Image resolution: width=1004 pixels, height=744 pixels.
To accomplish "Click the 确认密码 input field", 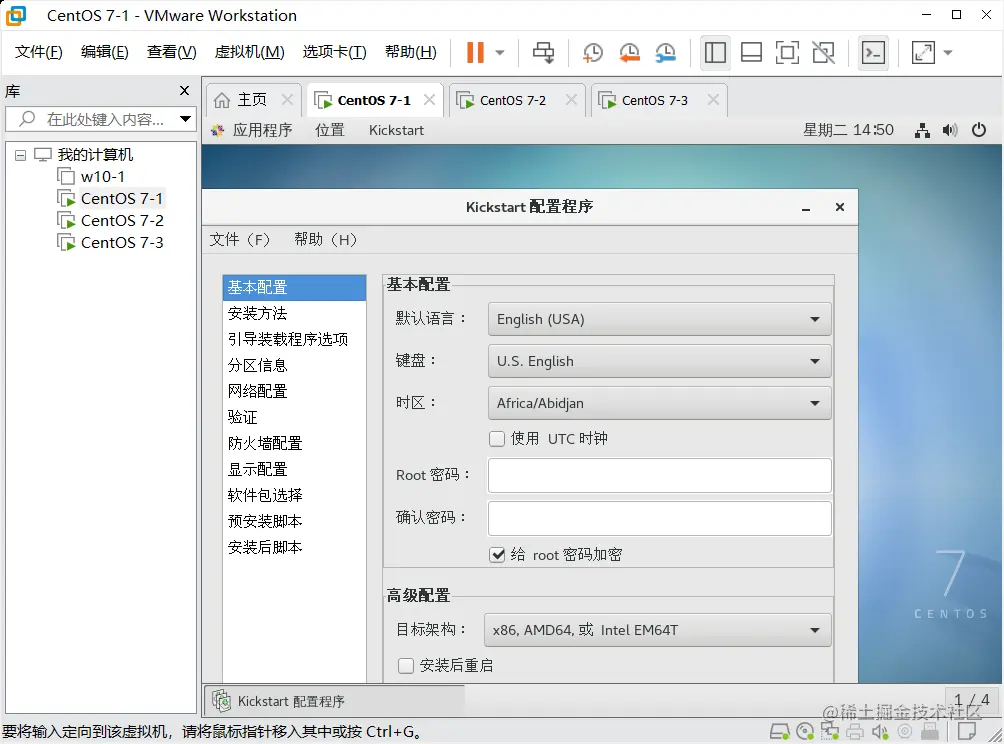I will 660,518.
